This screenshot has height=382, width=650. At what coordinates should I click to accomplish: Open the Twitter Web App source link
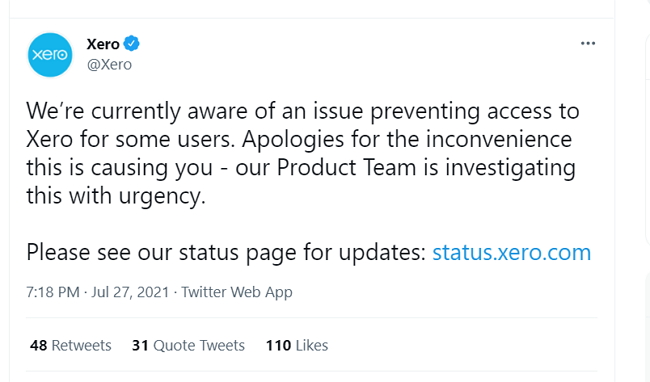pyautogui.click(x=237, y=292)
